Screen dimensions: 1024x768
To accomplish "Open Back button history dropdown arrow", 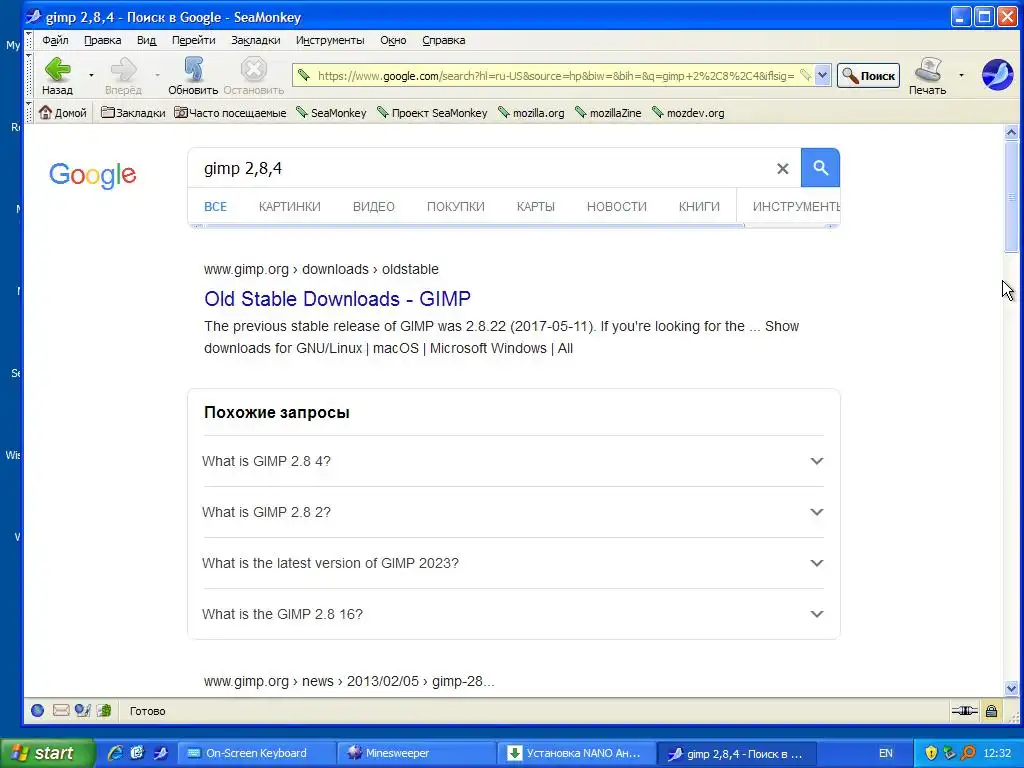I will point(91,75).
